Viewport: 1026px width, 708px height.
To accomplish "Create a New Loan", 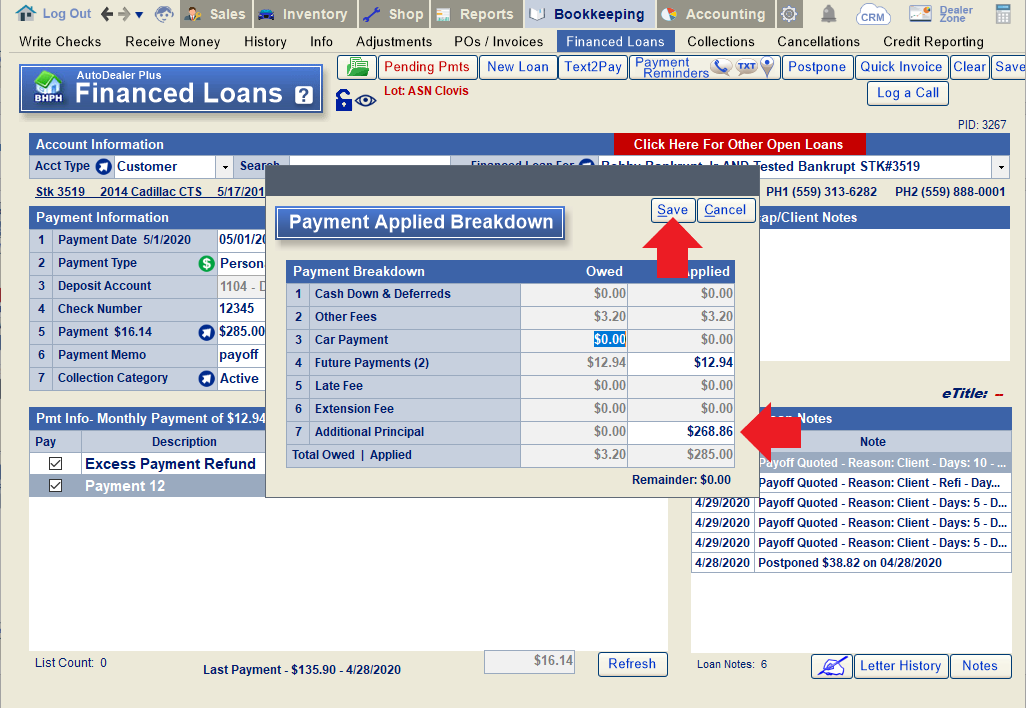I will click(x=518, y=67).
